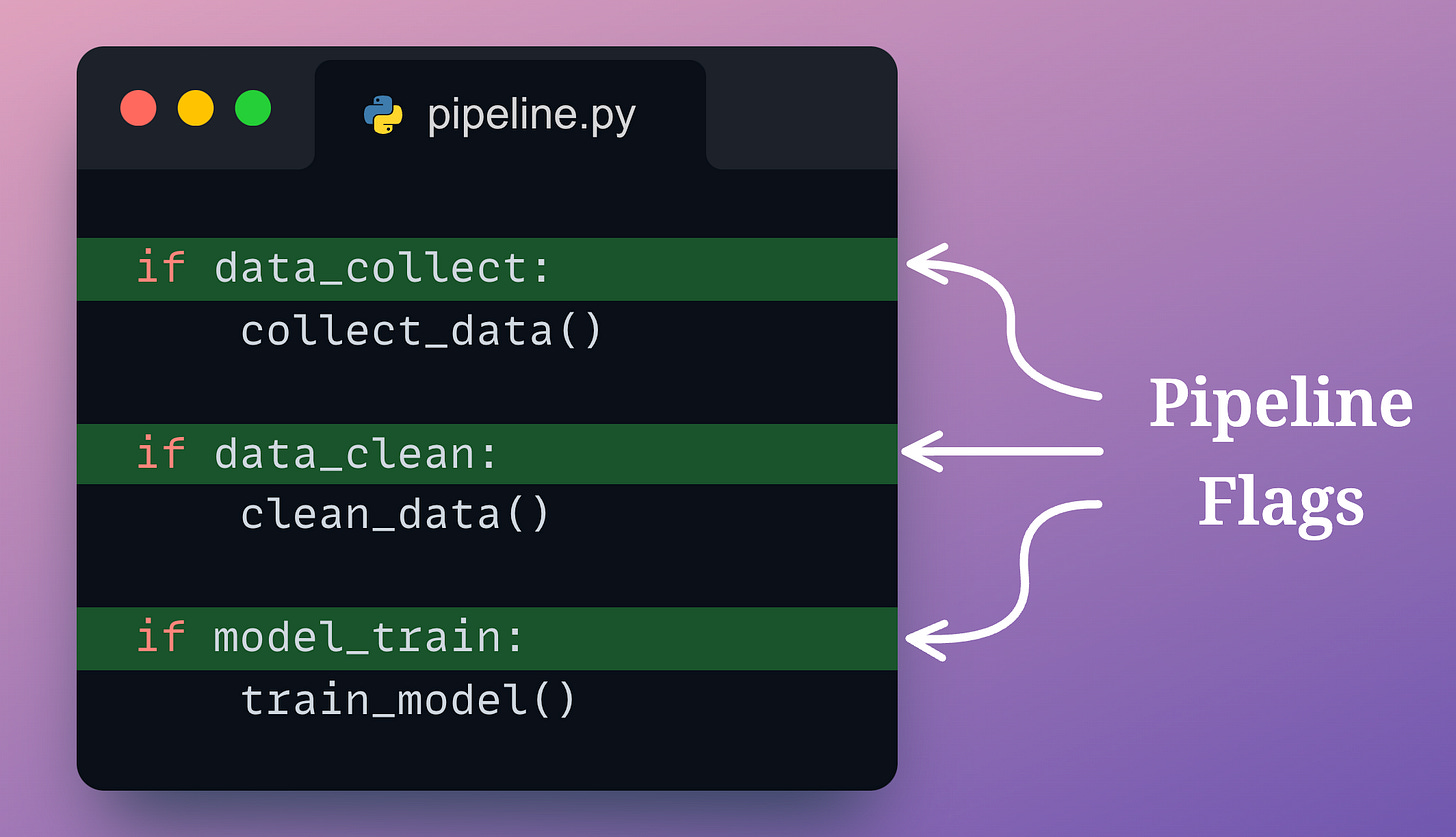
Task: Place cursor on collect_data() call
Action: (421, 330)
